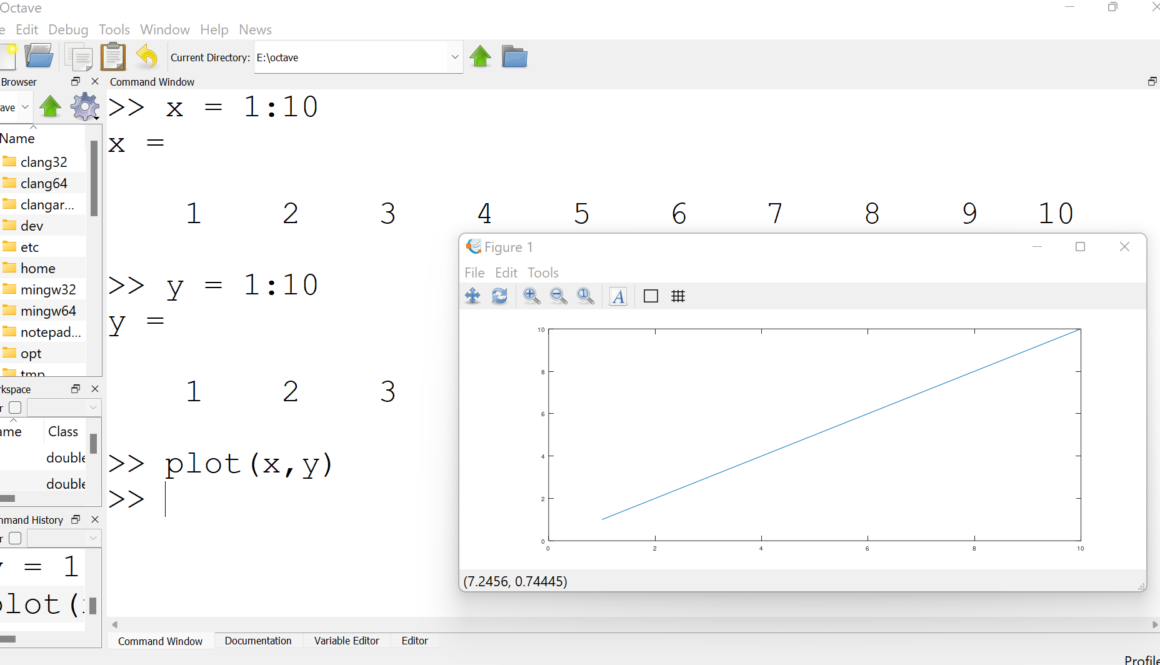Toggle grid icon in Figure 1
This screenshot has height=665, width=1160.
[678, 297]
